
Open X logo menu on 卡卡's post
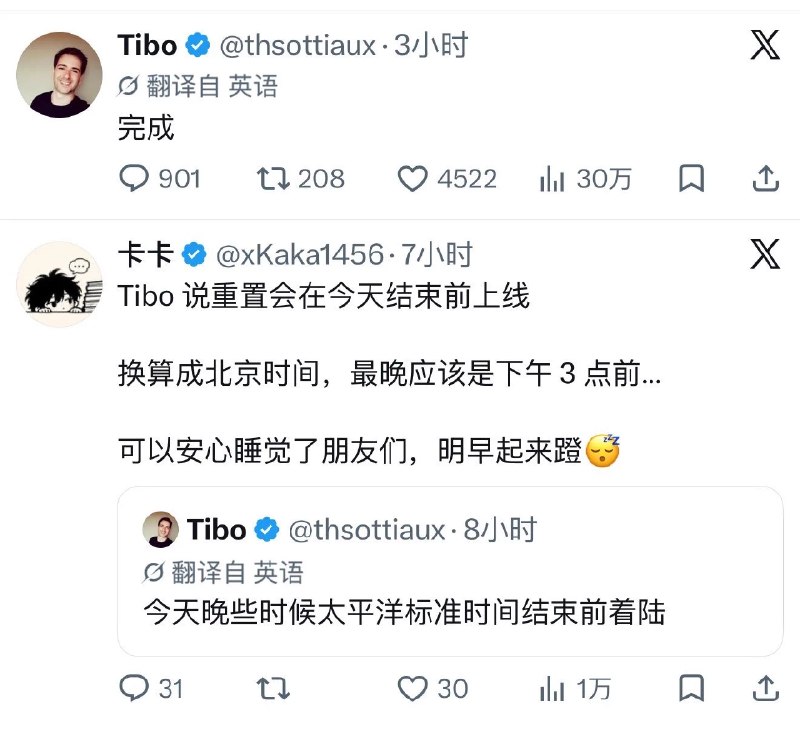point(765,254)
